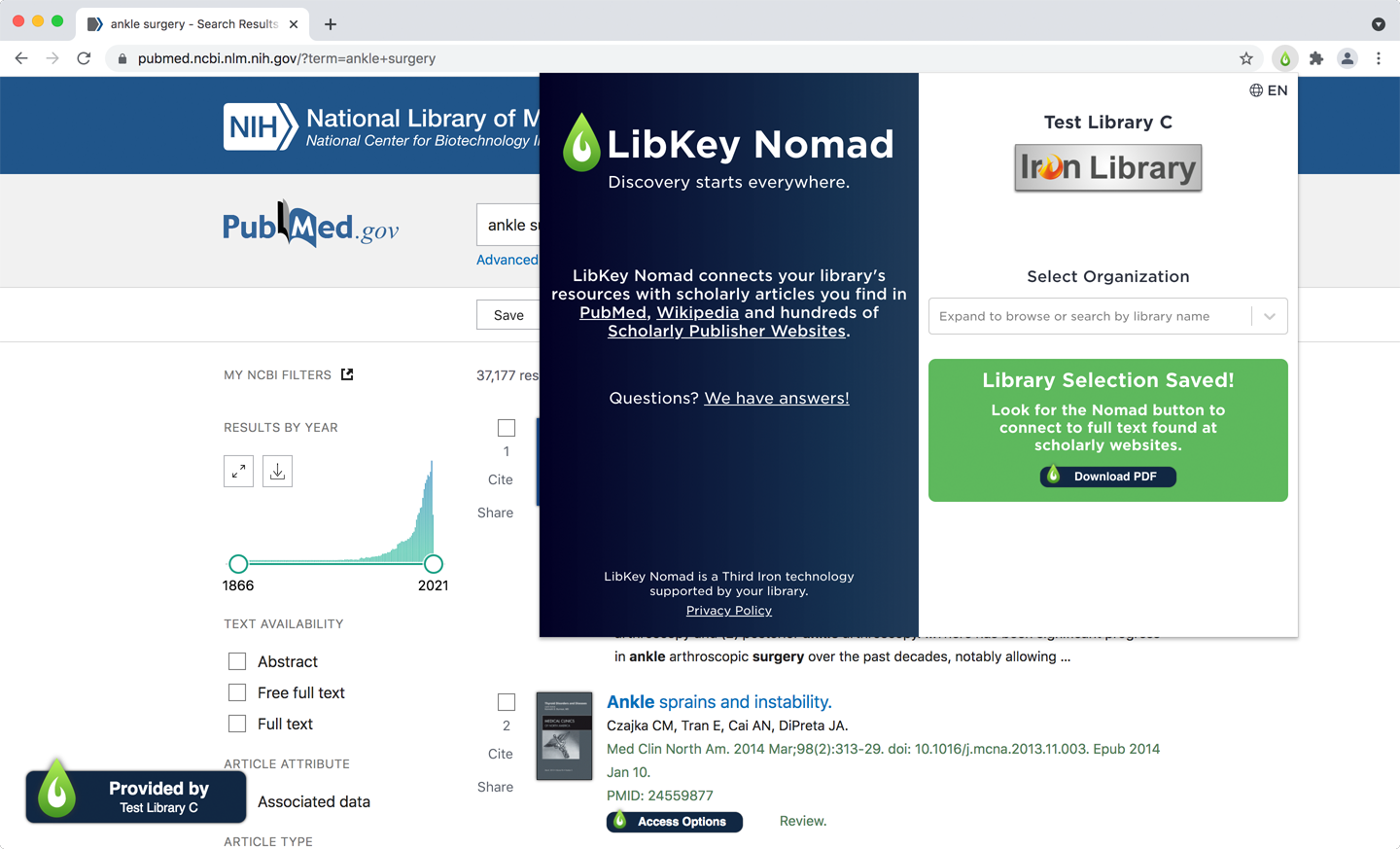Click the We have answers! link
Image resolution: width=1400 pixels, height=849 pixels.
click(777, 398)
